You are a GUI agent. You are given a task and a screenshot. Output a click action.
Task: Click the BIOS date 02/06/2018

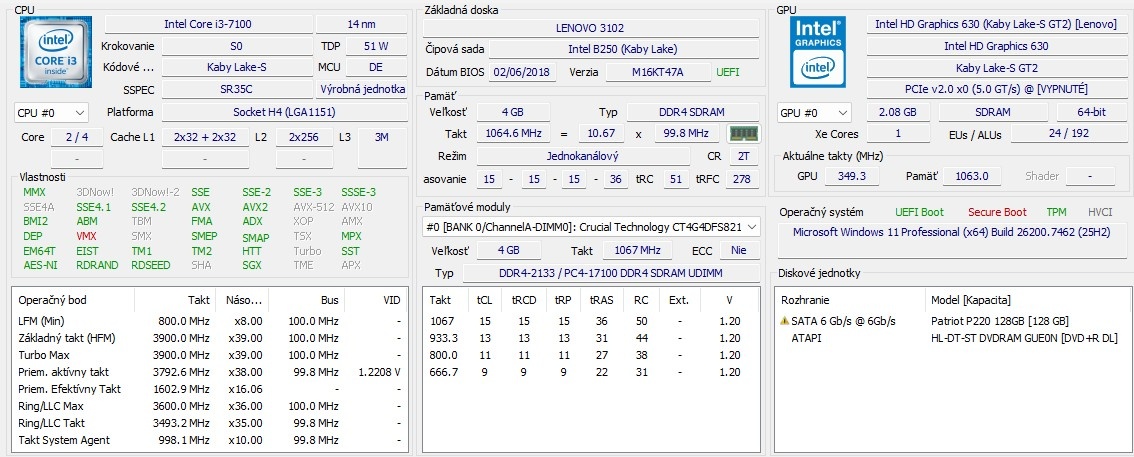[522, 72]
